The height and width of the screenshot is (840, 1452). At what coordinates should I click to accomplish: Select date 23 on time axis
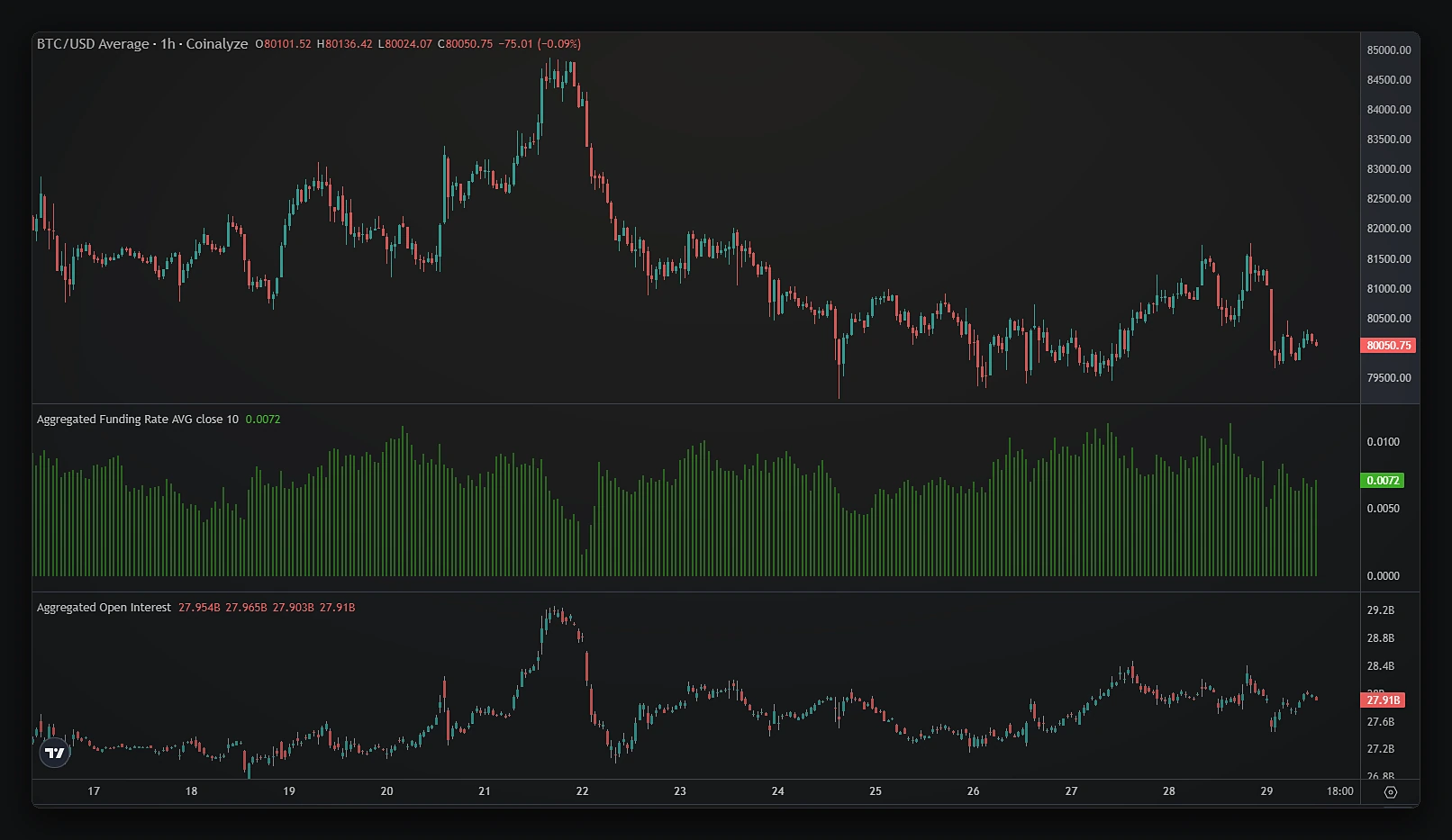[680, 791]
